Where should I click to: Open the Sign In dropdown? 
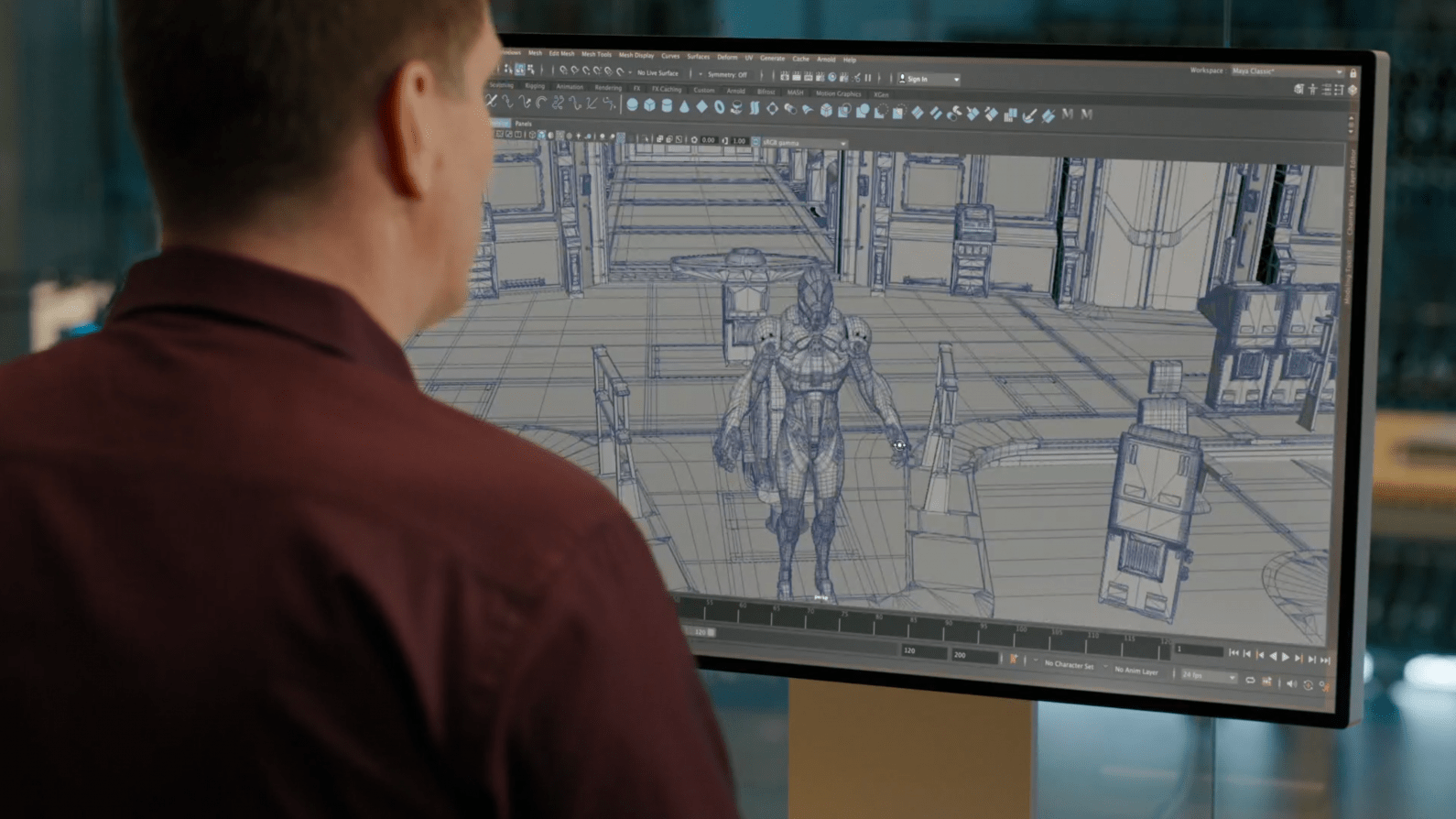coord(929,79)
